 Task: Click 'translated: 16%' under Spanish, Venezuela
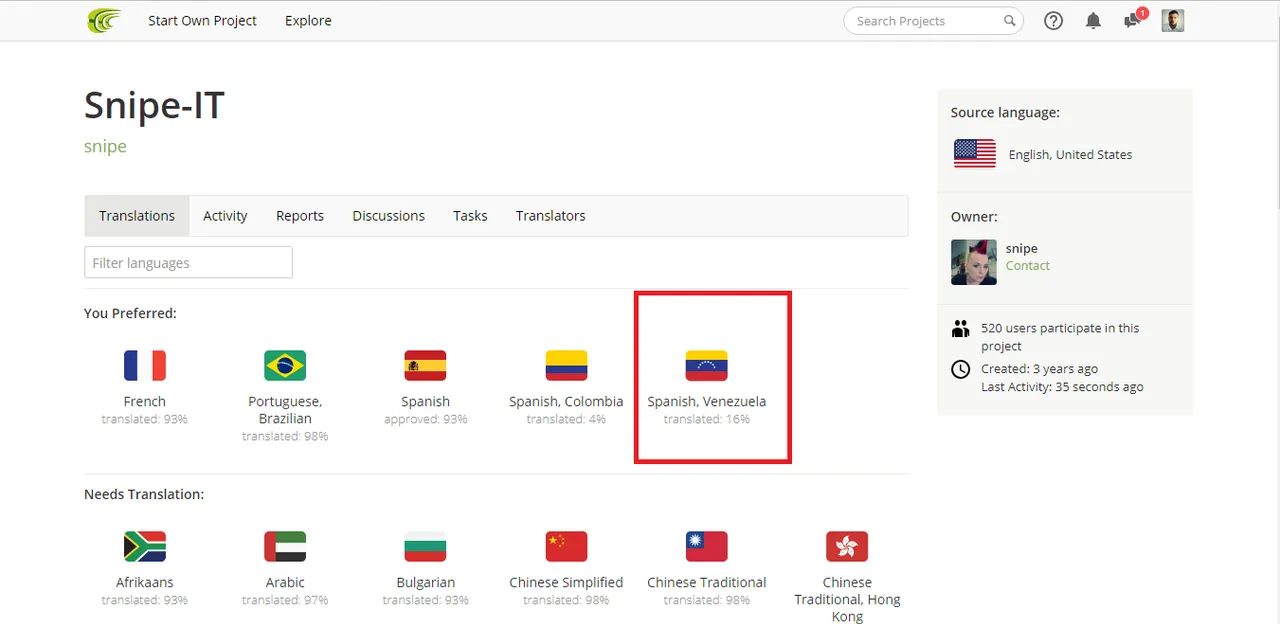tap(706, 419)
